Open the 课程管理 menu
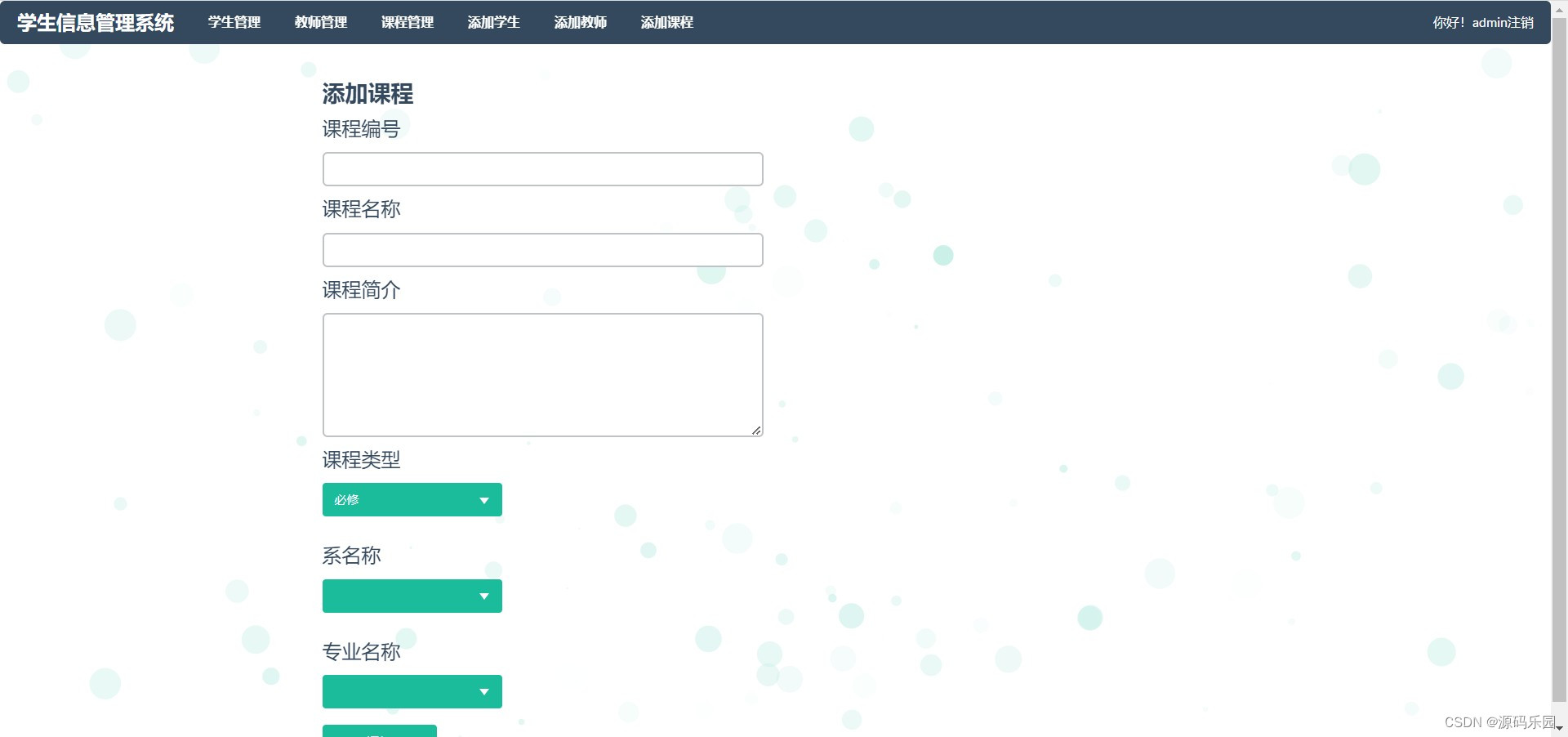Screen dimensions: 1568x737 [x=408, y=22]
